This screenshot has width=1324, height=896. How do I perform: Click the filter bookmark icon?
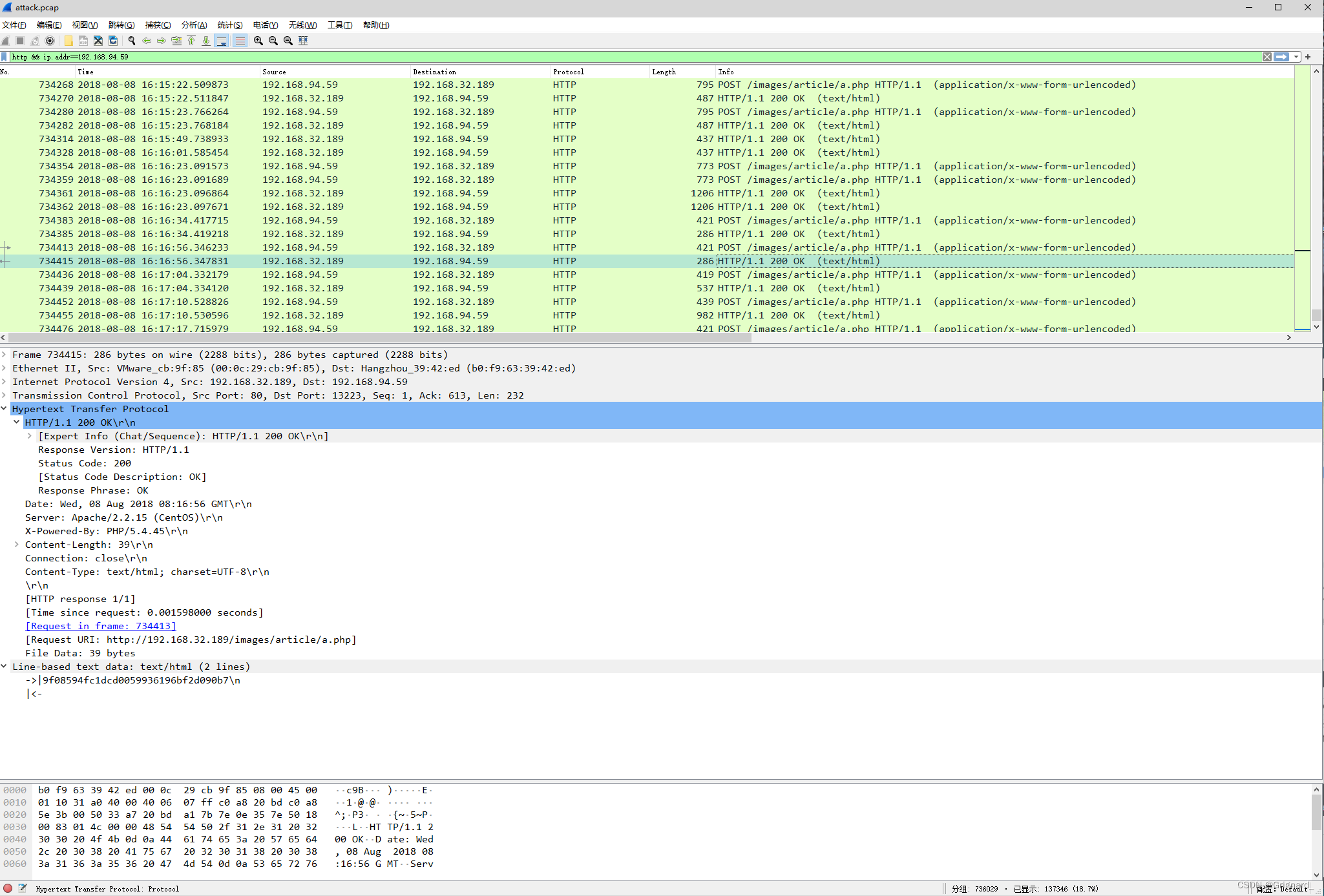click(x=5, y=57)
